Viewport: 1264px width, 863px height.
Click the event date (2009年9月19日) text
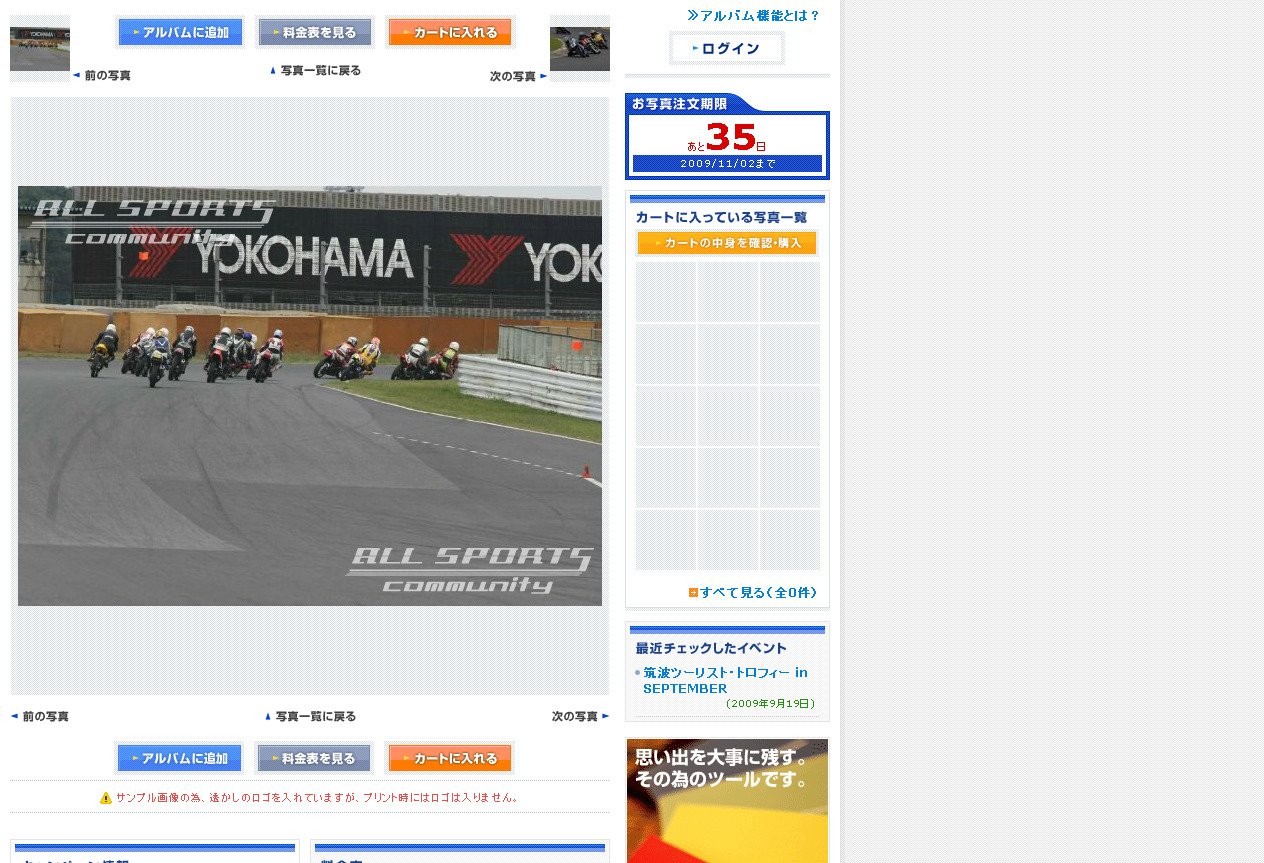pos(770,703)
